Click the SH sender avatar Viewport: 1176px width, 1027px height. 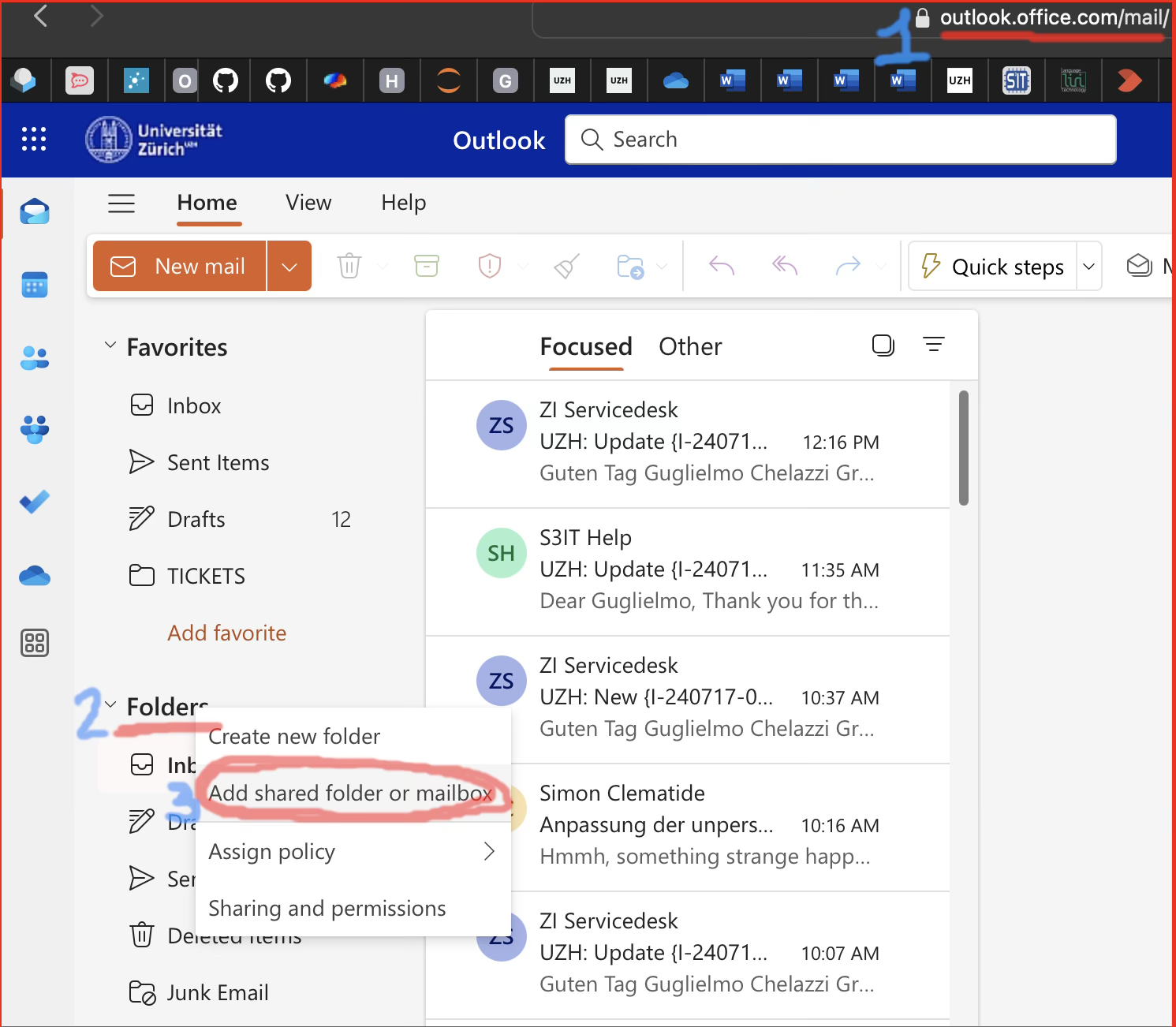pos(502,553)
